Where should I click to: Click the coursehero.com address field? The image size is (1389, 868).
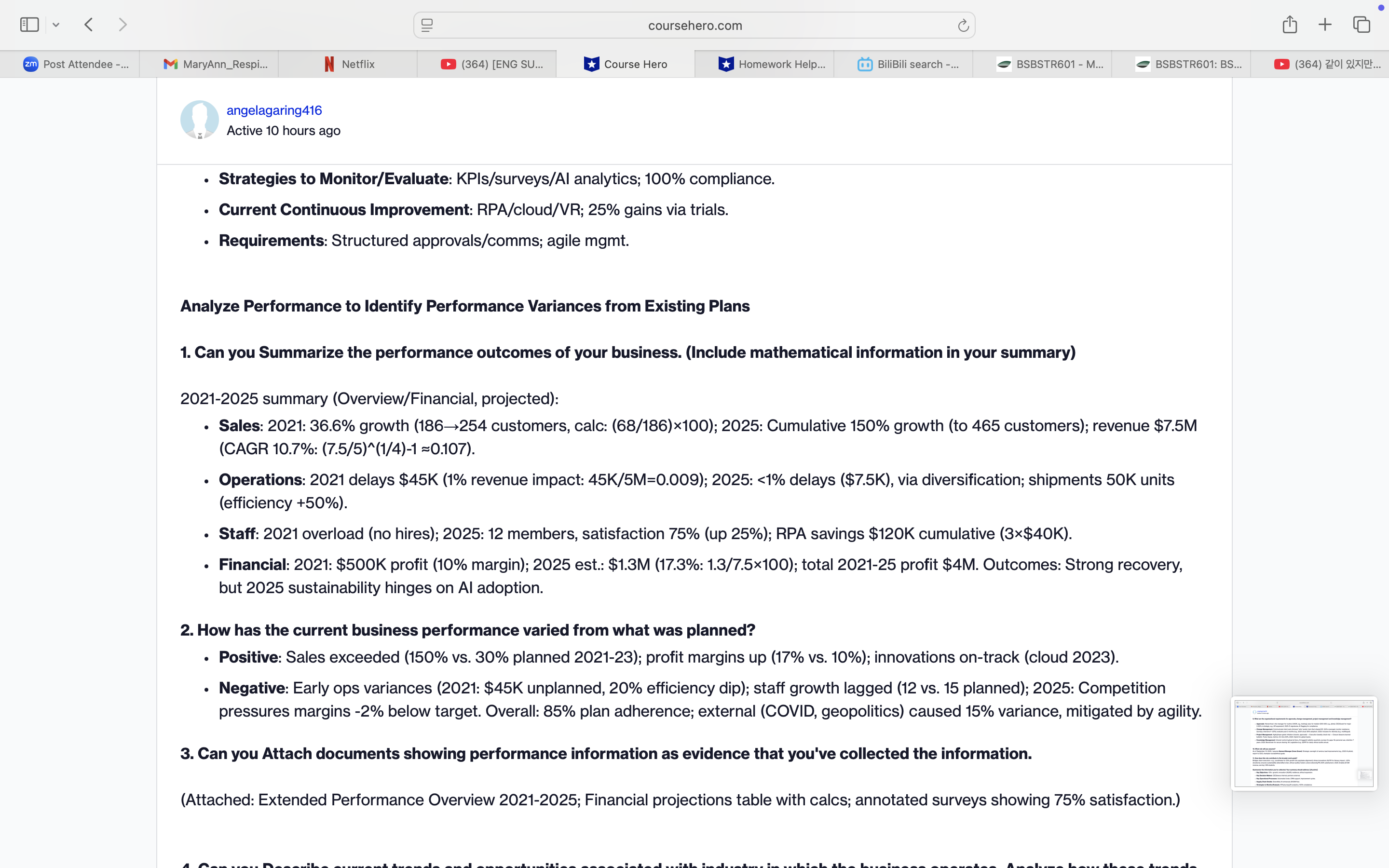coord(694,25)
